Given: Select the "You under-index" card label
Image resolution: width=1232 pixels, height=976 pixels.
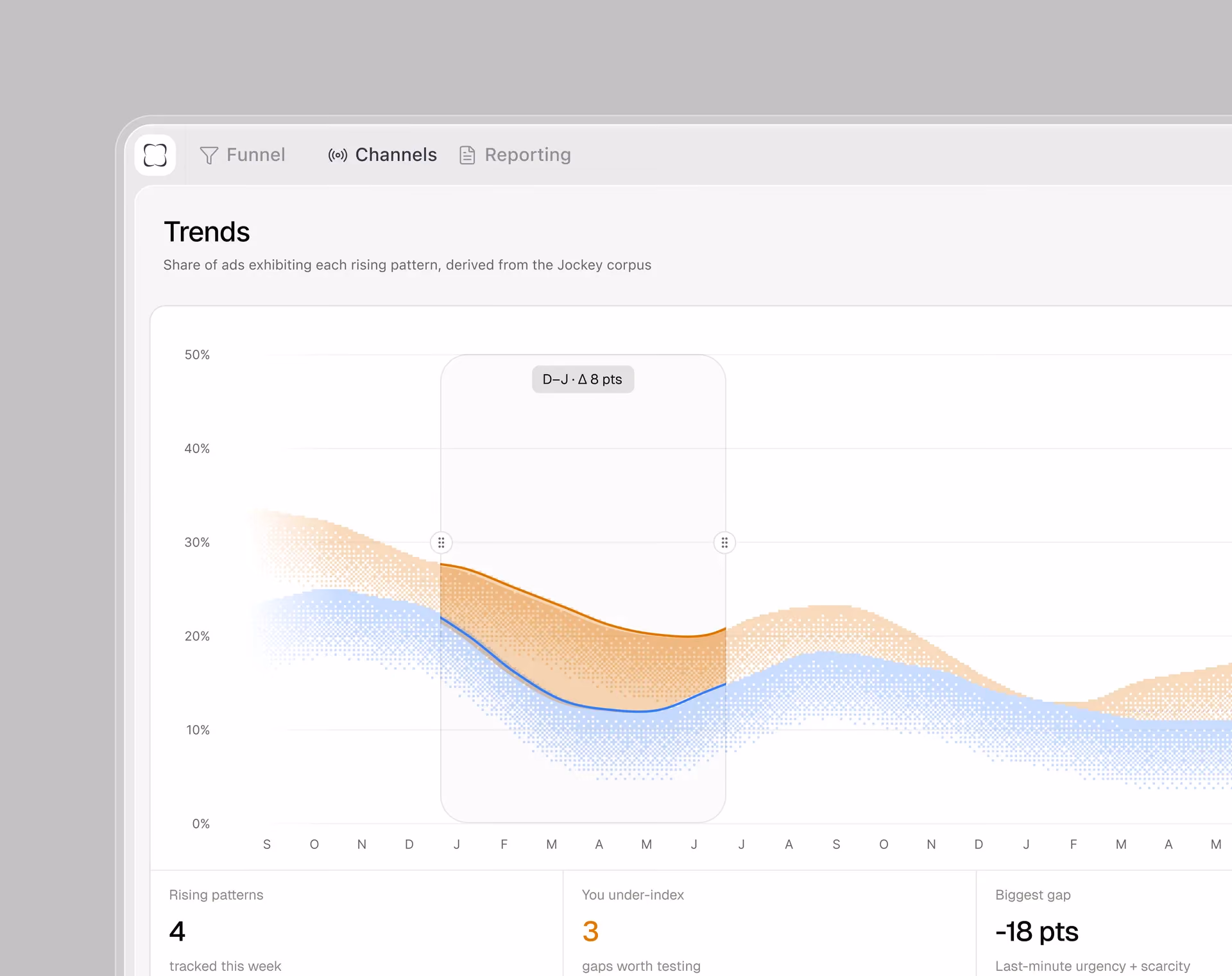Looking at the screenshot, I should pos(633,895).
